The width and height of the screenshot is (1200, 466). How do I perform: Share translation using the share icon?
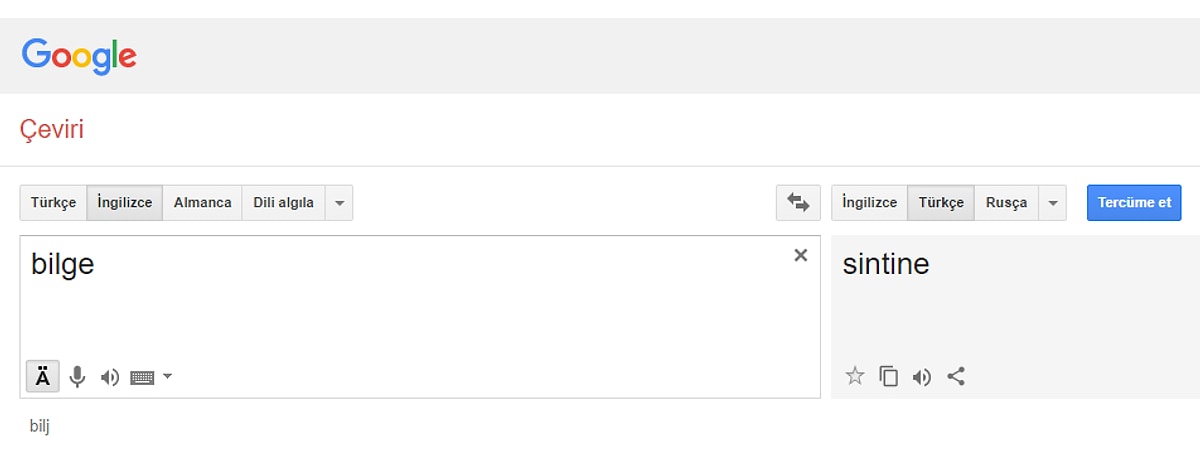956,377
